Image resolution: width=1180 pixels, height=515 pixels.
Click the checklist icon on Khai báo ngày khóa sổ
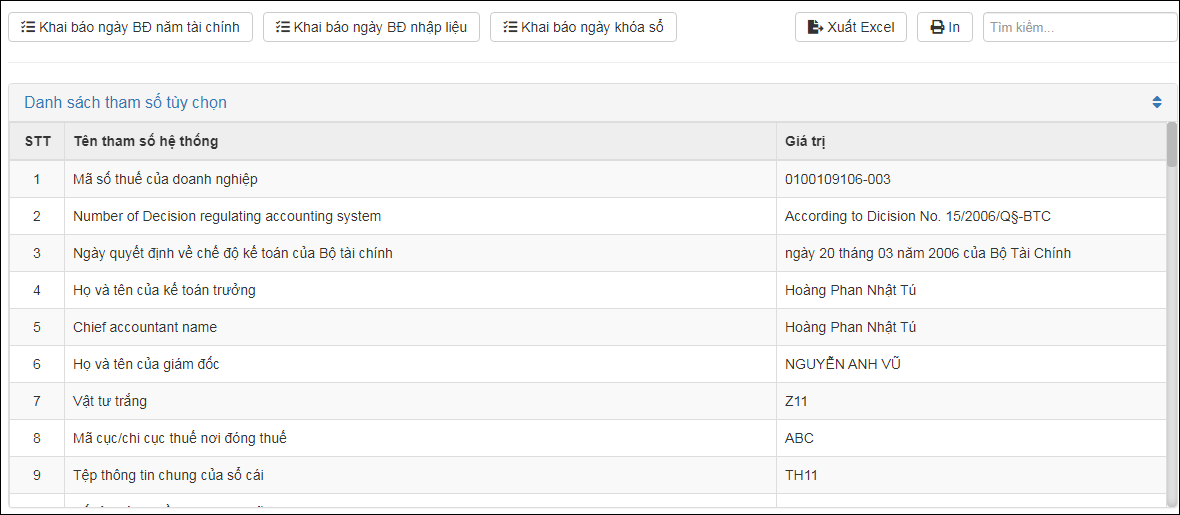tap(510, 27)
